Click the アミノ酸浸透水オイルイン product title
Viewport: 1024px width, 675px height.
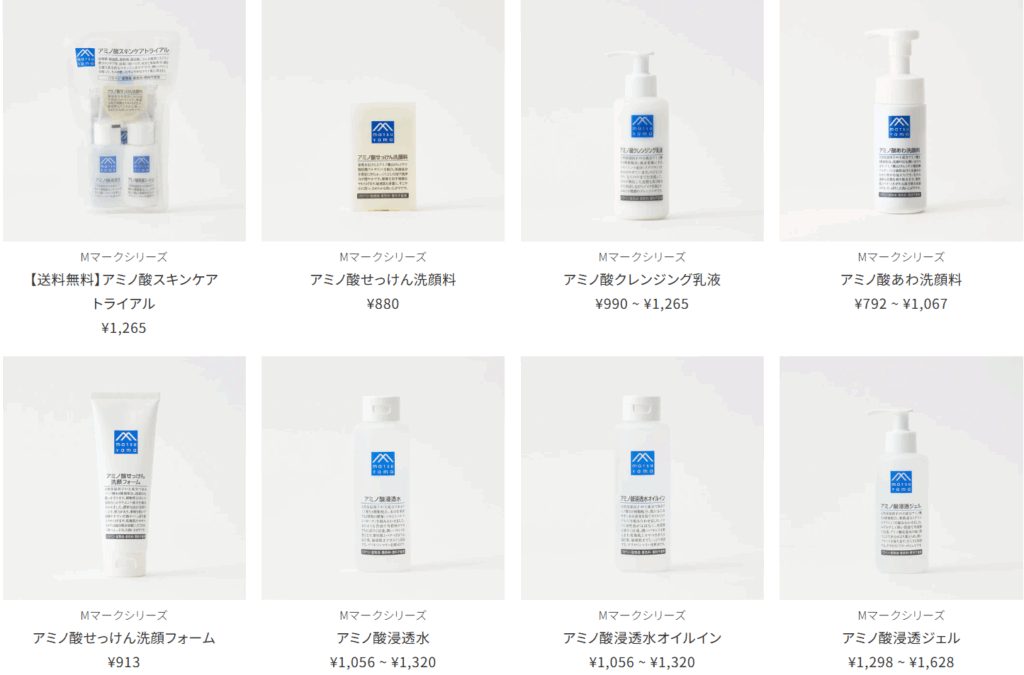(642, 638)
